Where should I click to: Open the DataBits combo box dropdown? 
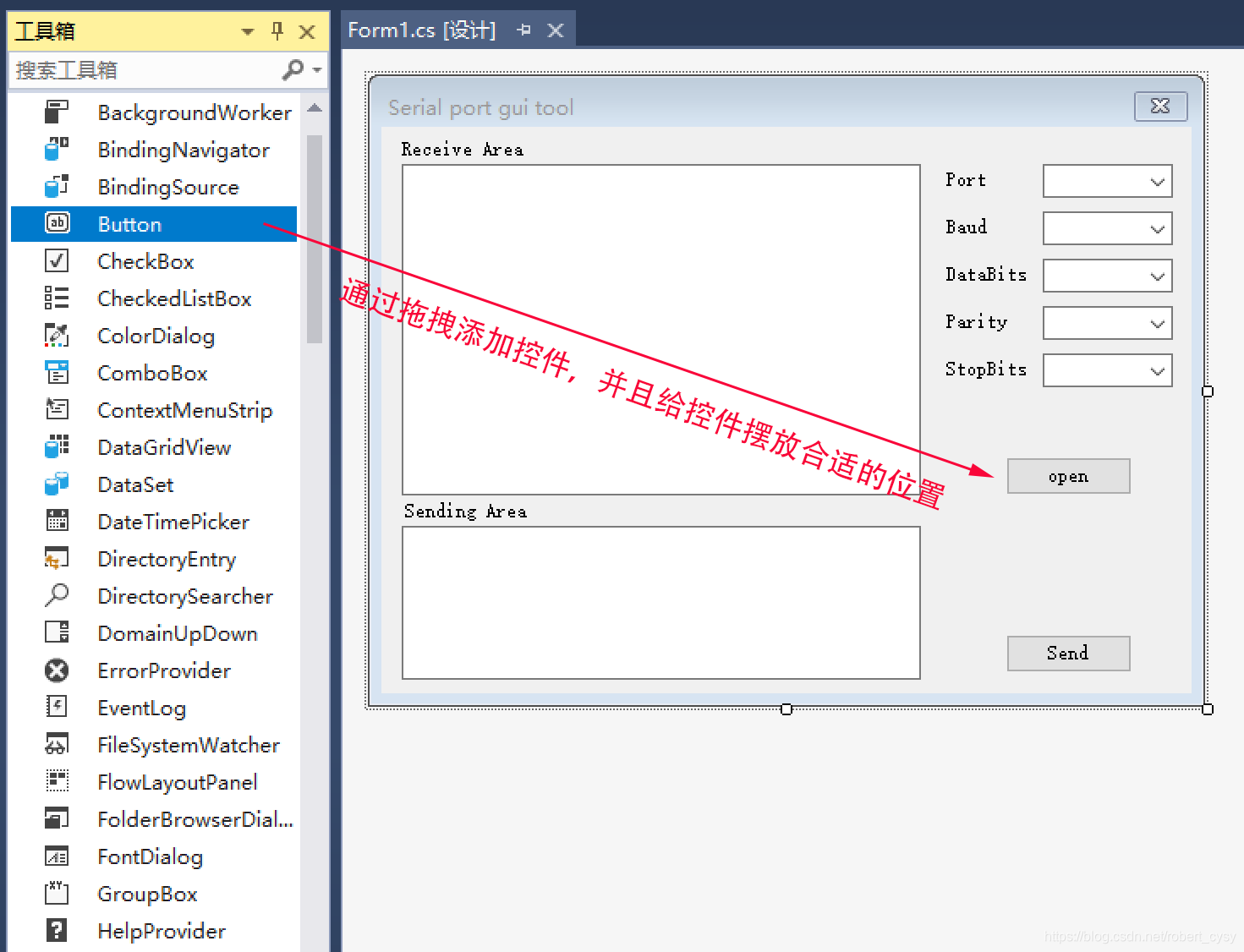[1158, 276]
